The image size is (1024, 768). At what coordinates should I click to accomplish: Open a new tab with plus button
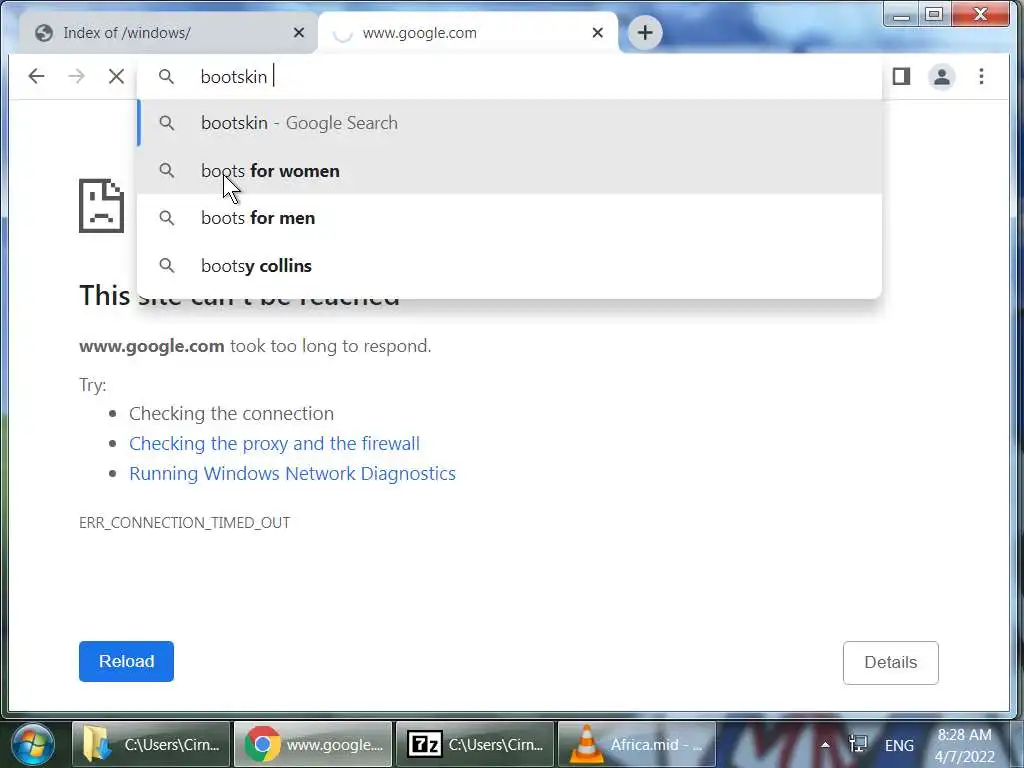pyautogui.click(x=645, y=33)
